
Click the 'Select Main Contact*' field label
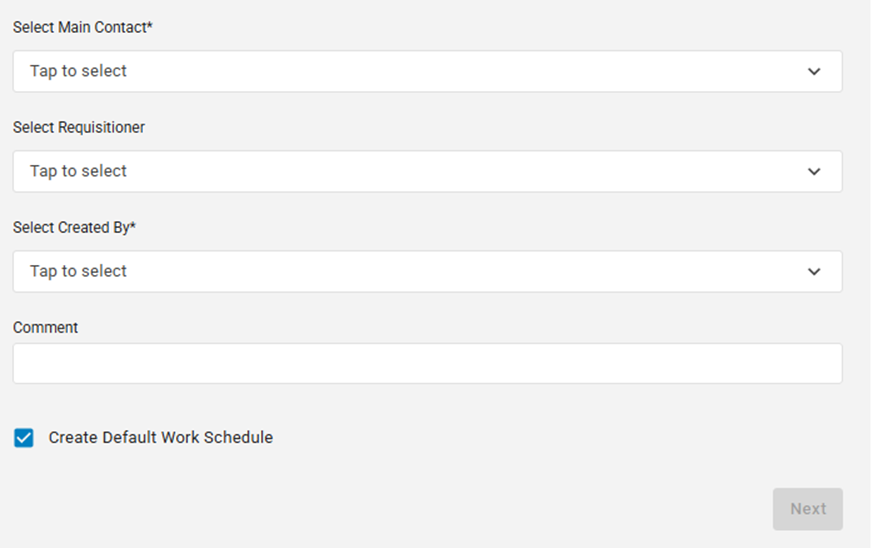pos(83,28)
